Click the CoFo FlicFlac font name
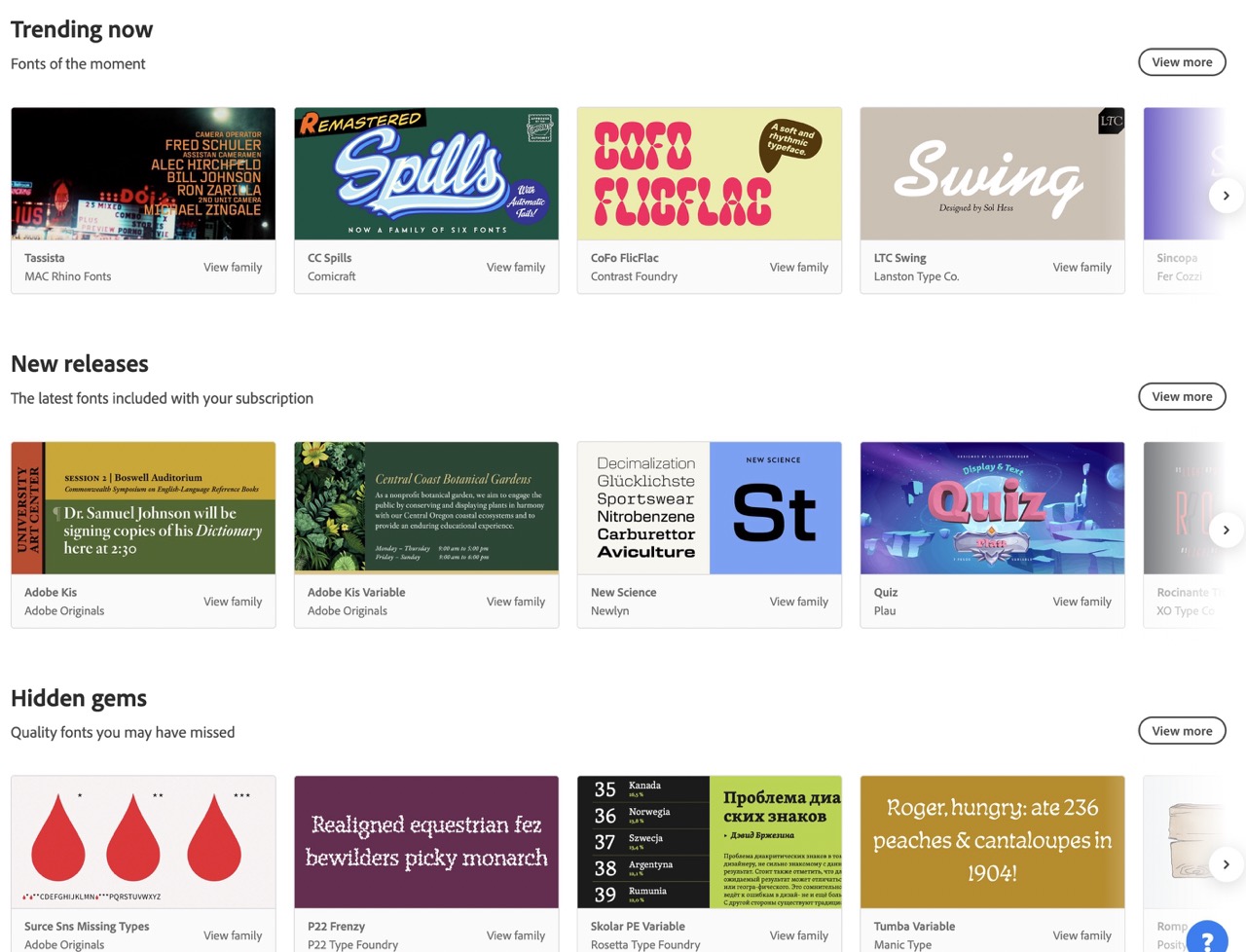Image resolution: width=1246 pixels, height=952 pixels. click(625, 258)
